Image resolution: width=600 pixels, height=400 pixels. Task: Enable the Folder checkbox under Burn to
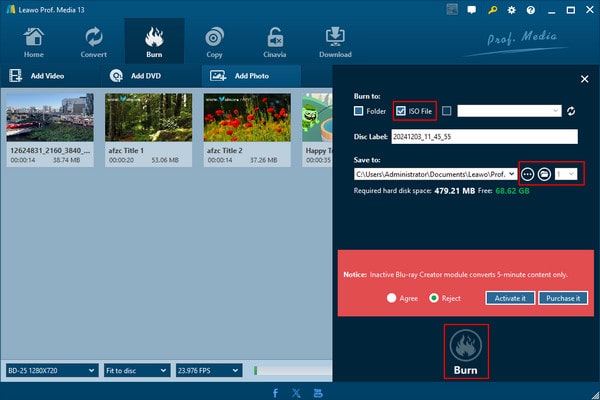(x=359, y=111)
